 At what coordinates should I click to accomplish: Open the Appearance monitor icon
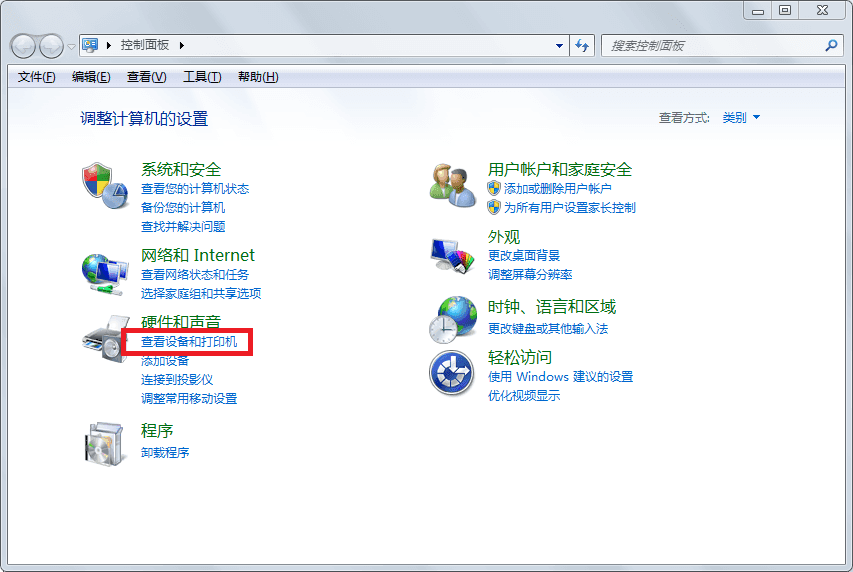coord(452,255)
